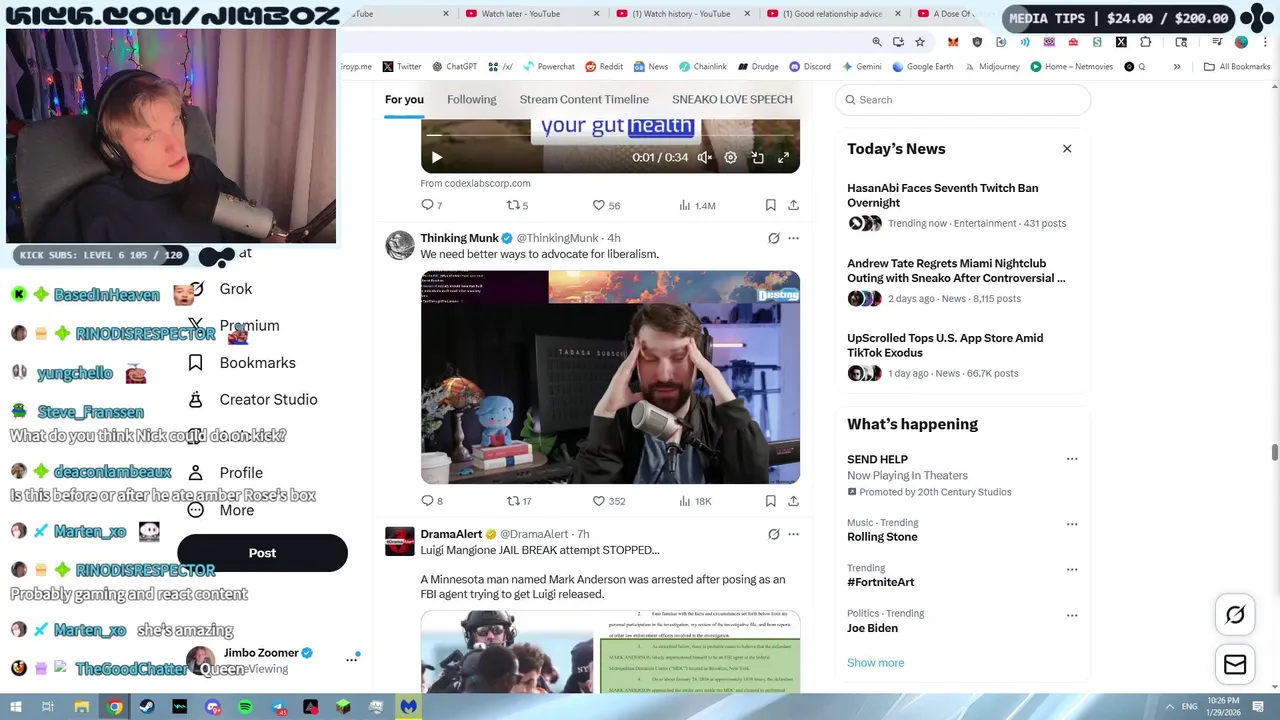
Task: Open Profile in the X sidebar
Action: point(226,473)
